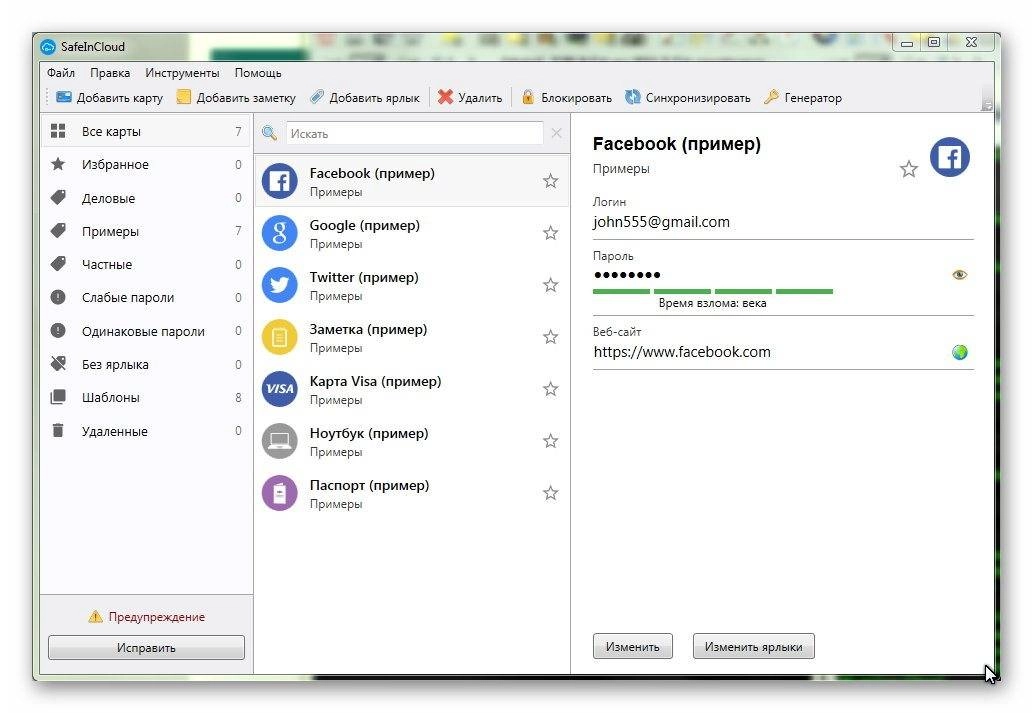The image size is (1033, 713).
Task: Click the large Facebook logo in details
Action: [x=949, y=157]
